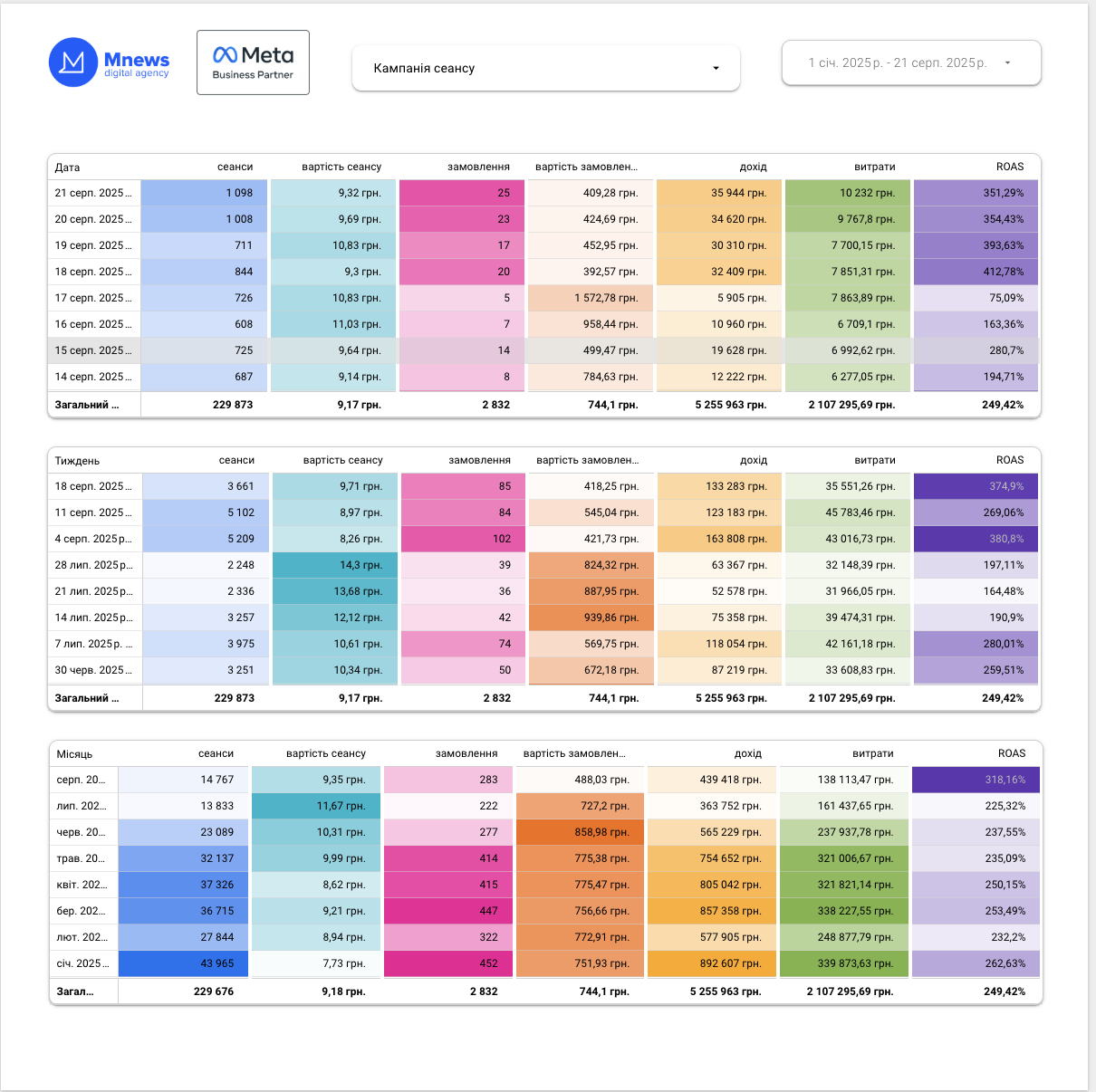Click the date range dropdown arrow
The width and height of the screenshot is (1096, 1092).
[1007, 62]
